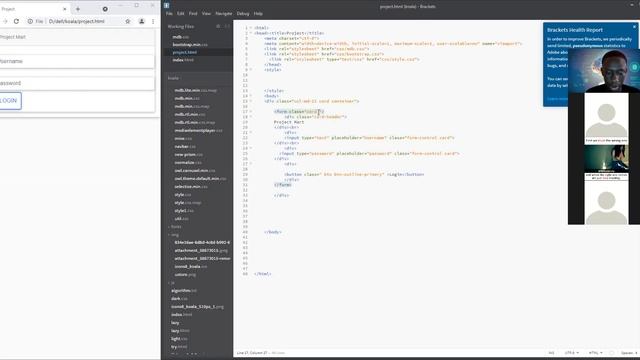Click the LOGIN button on the page
The height and width of the screenshot is (360, 640).
[x=10, y=100]
